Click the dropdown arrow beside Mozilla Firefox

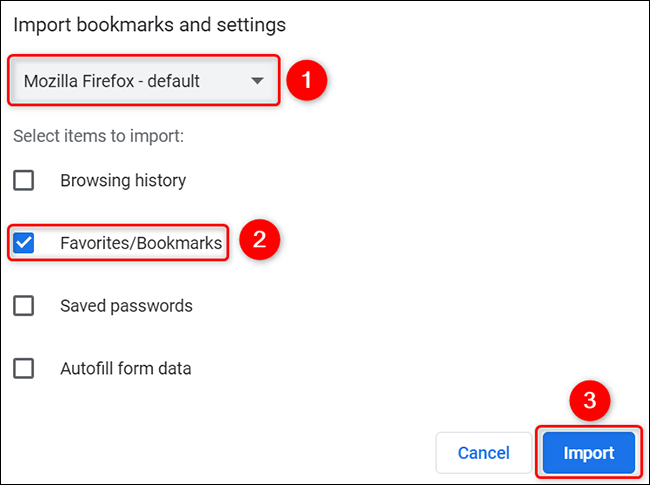[258, 81]
